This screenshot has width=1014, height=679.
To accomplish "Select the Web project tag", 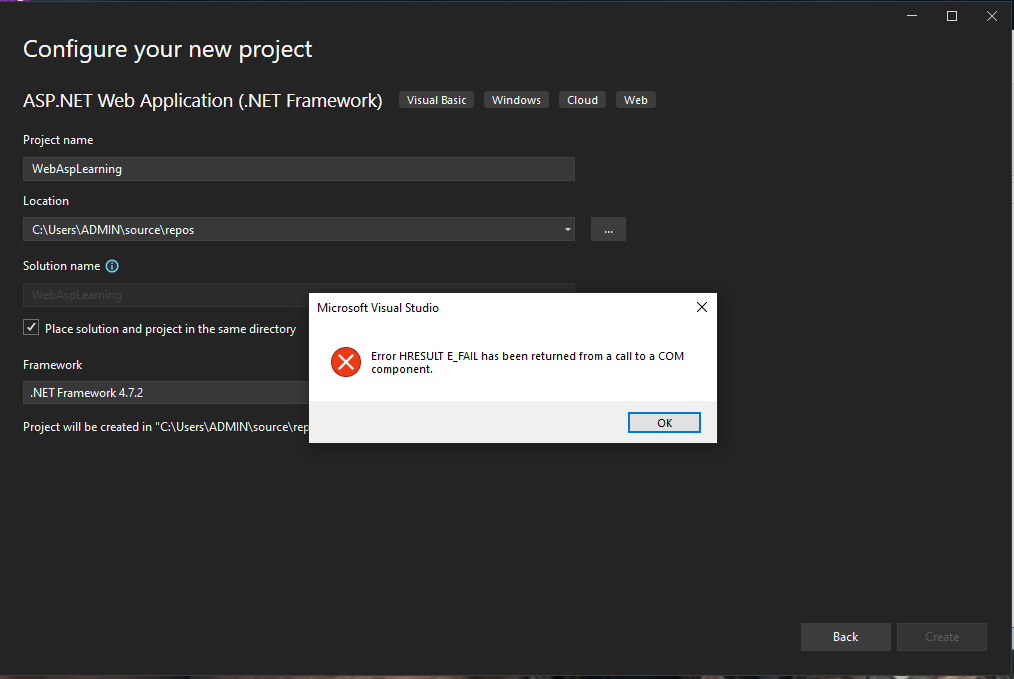I will pyautogui.click(x=635, y=99).
